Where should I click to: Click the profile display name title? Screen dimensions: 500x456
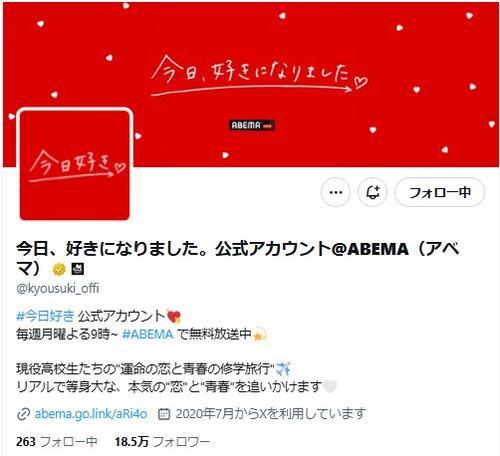pyautogui.click(x=238, y=258)
